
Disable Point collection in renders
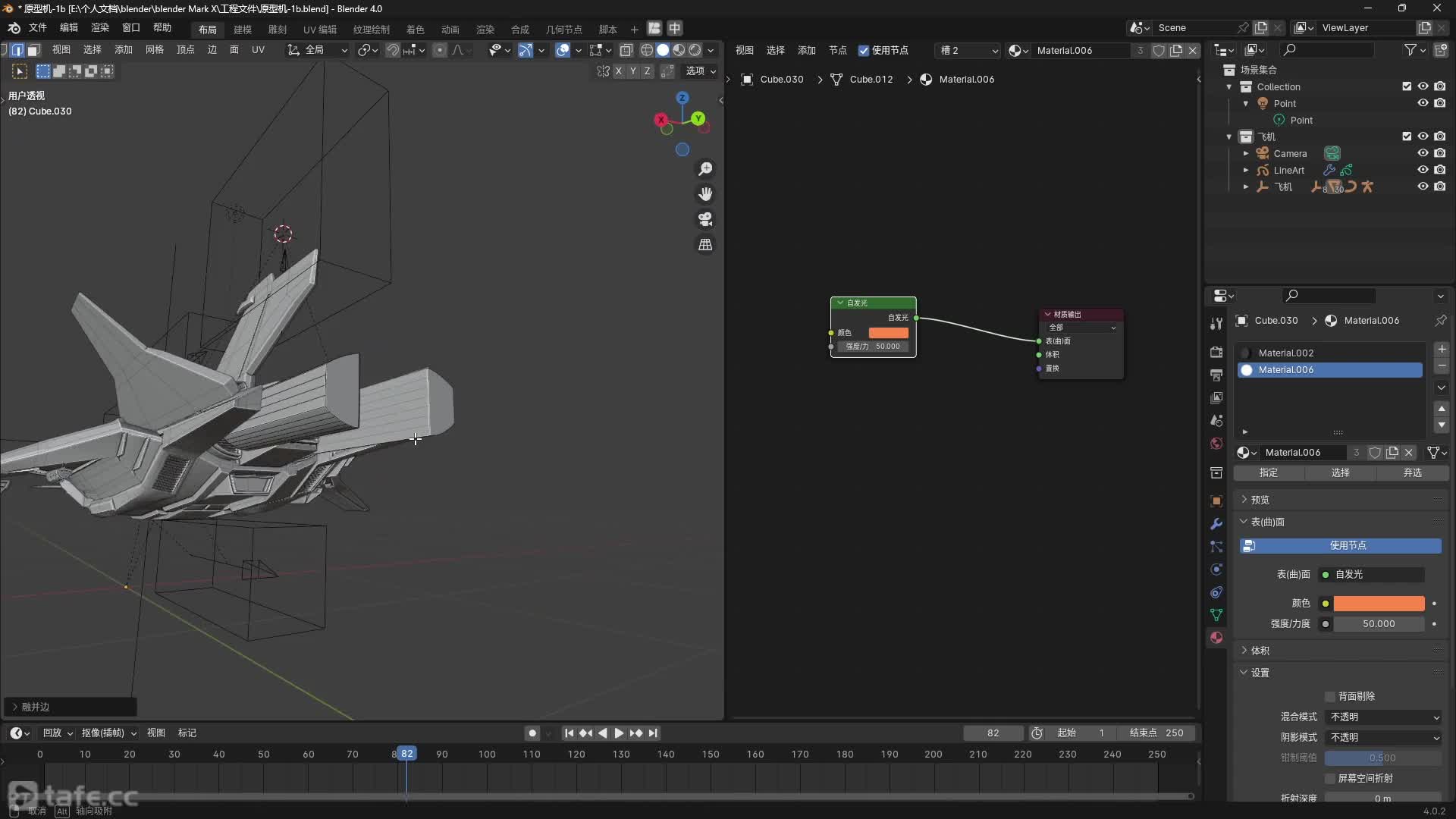pos(1440,103)
